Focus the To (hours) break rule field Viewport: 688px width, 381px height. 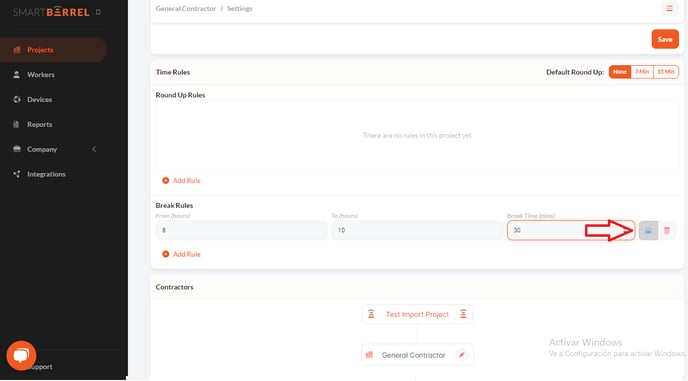pos(417,230)
